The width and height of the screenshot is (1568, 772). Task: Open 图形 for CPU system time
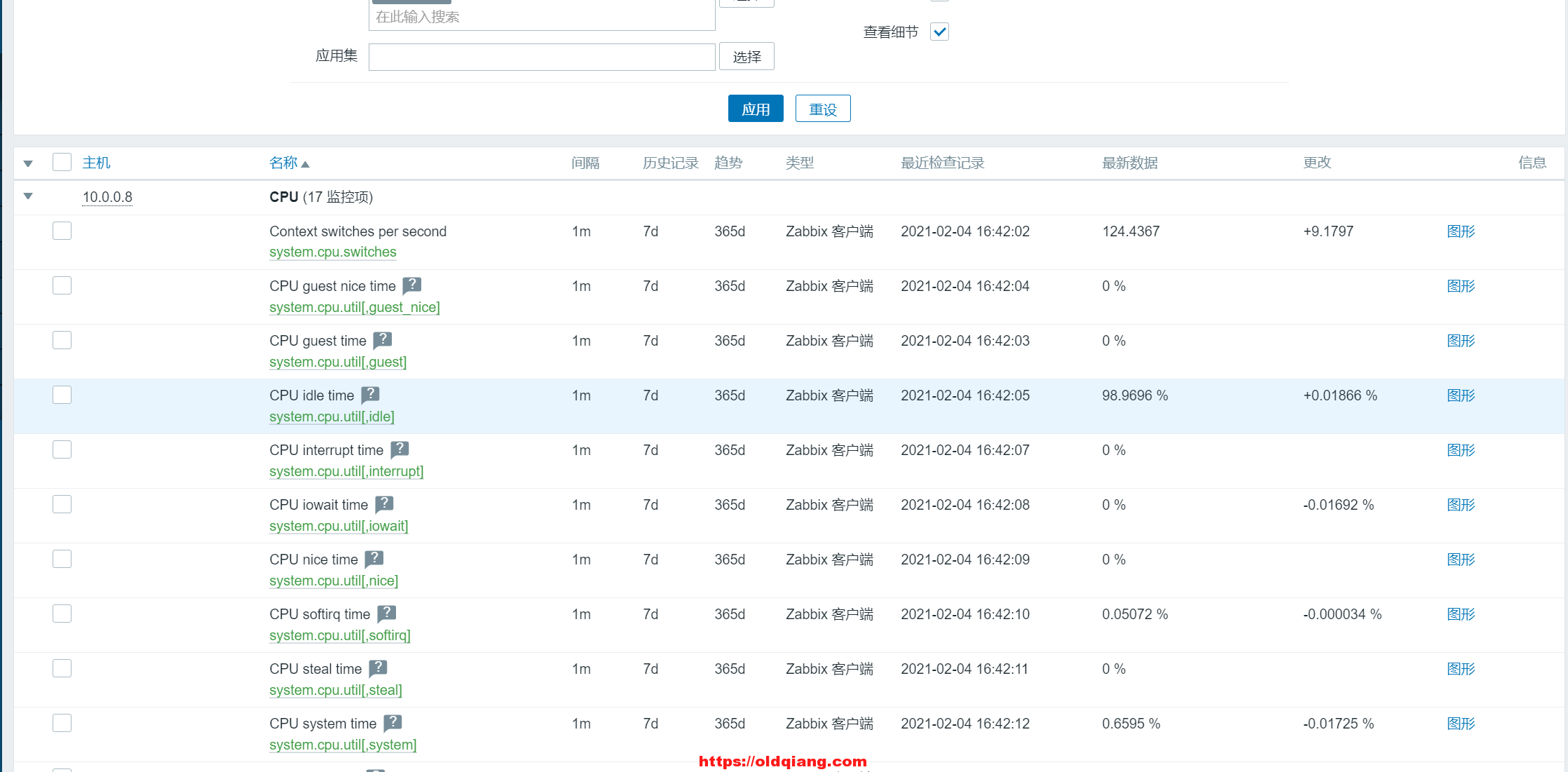coord(1461,724)
